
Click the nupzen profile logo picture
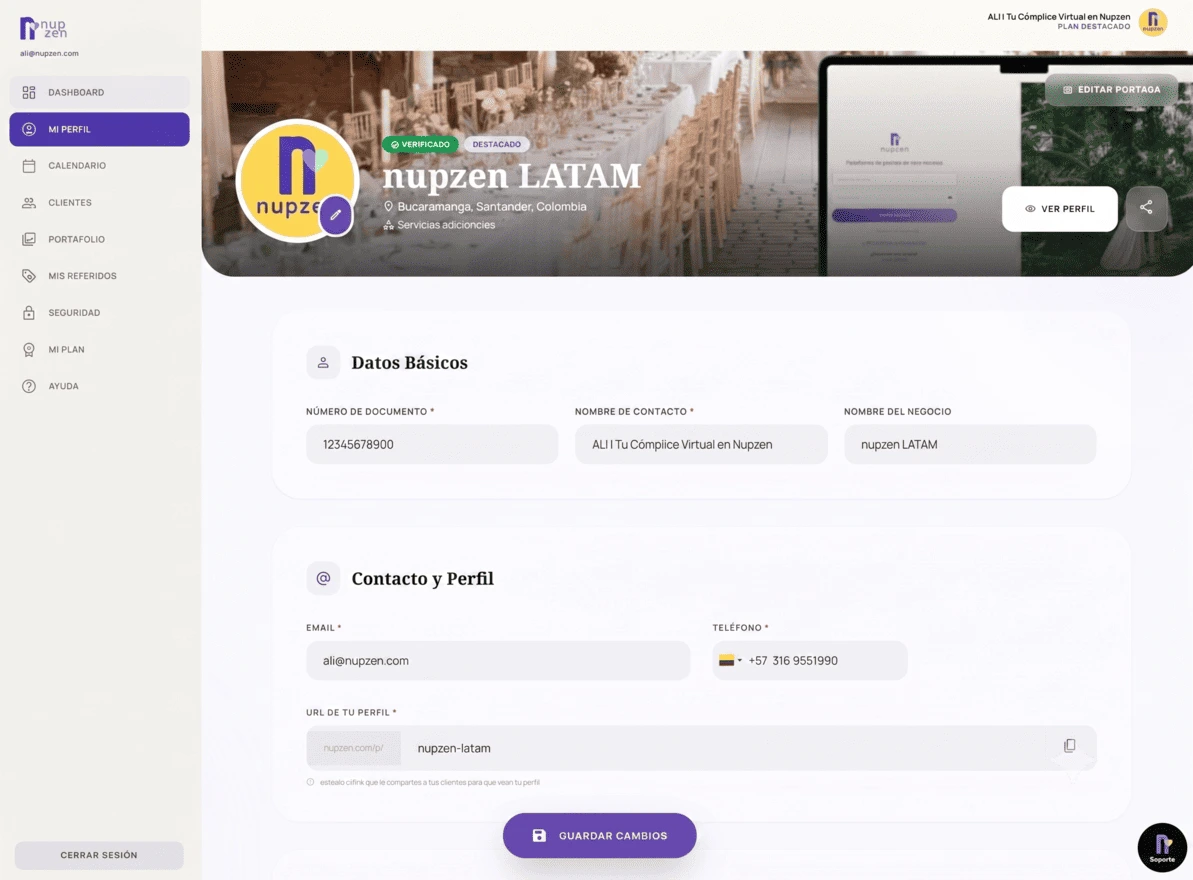pyautogui.click(x=297, y=180)
